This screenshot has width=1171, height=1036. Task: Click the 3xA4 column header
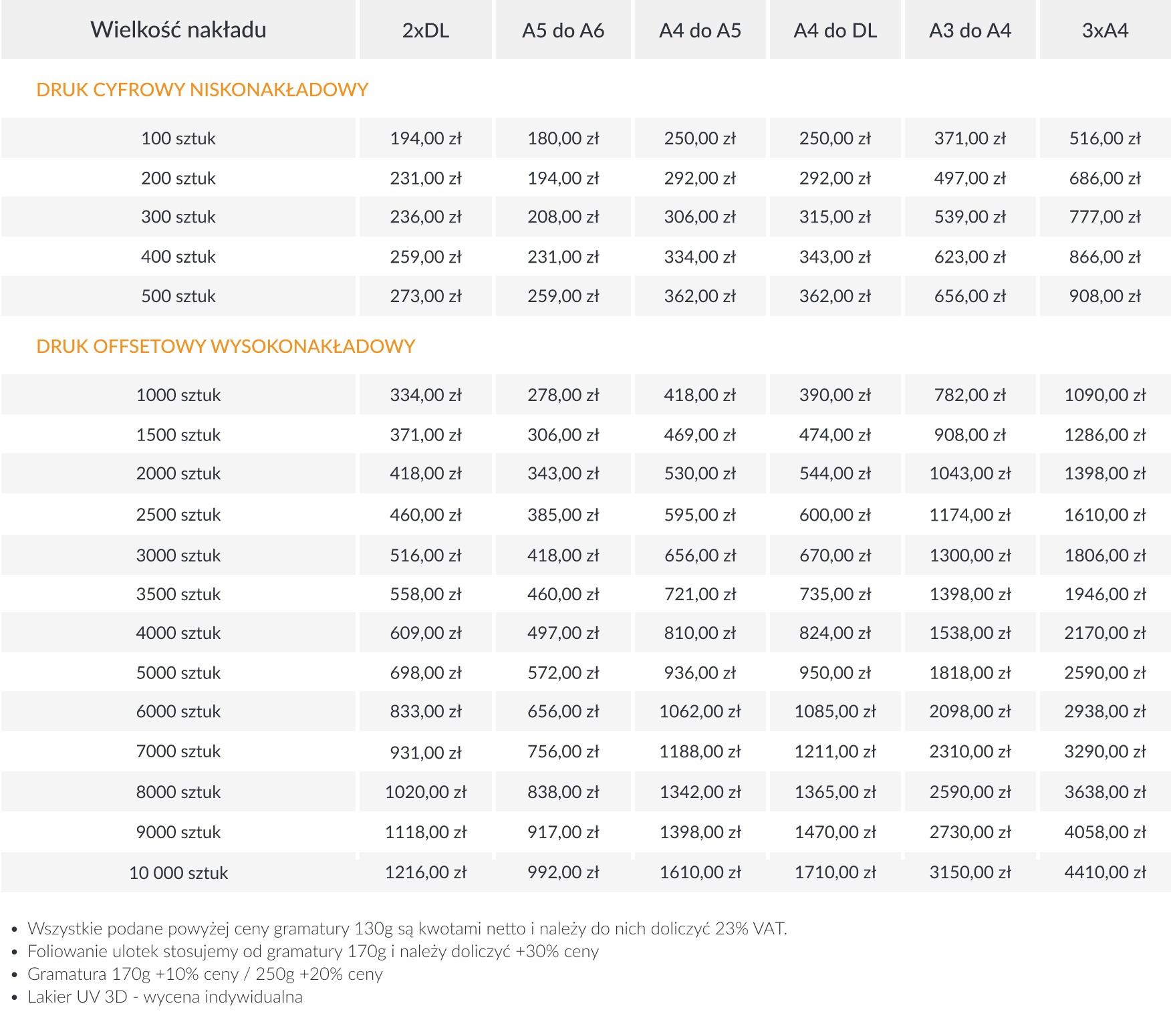(x=1105, y=31)
